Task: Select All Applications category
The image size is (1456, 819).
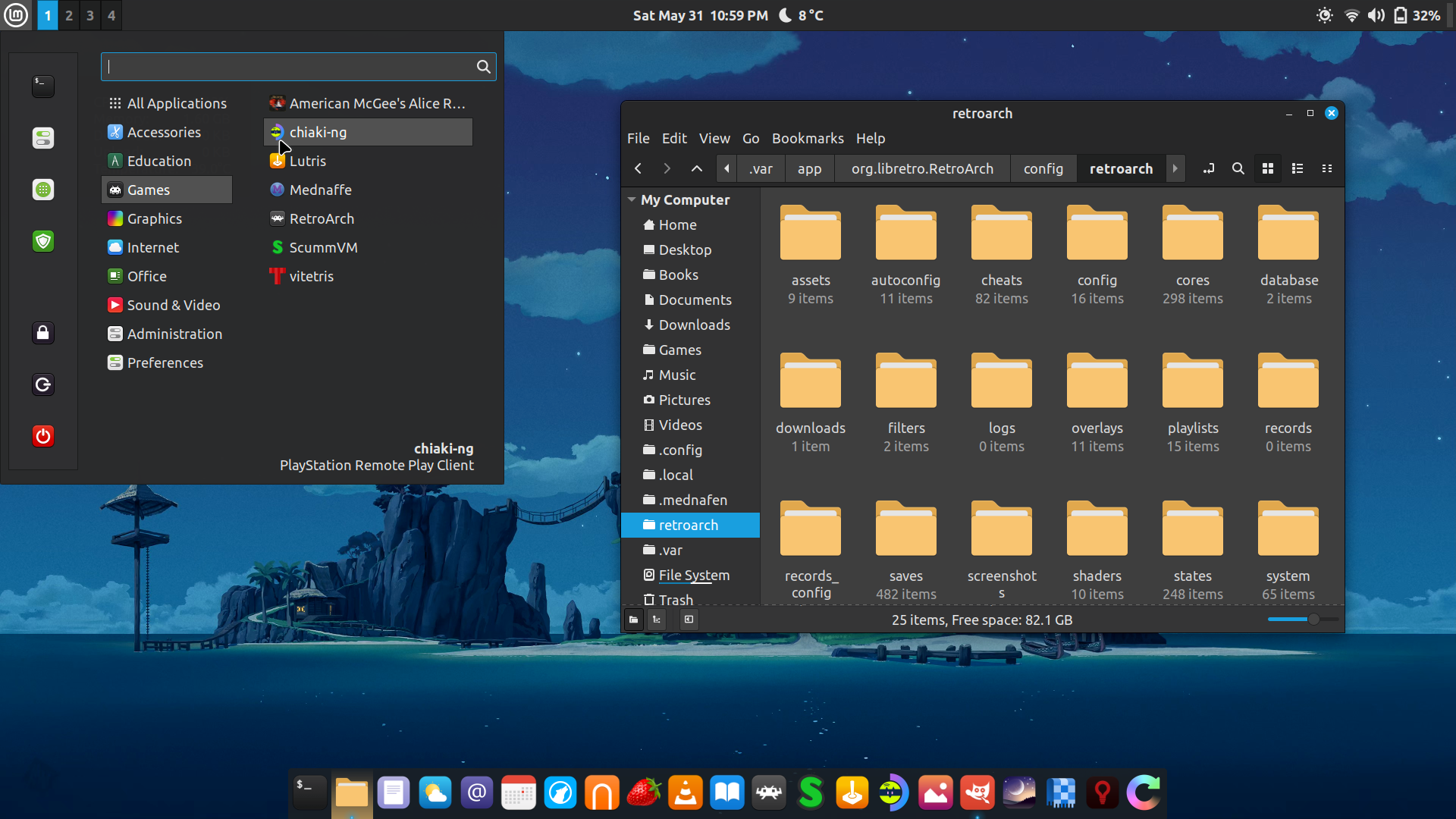Action: point(167,103)
